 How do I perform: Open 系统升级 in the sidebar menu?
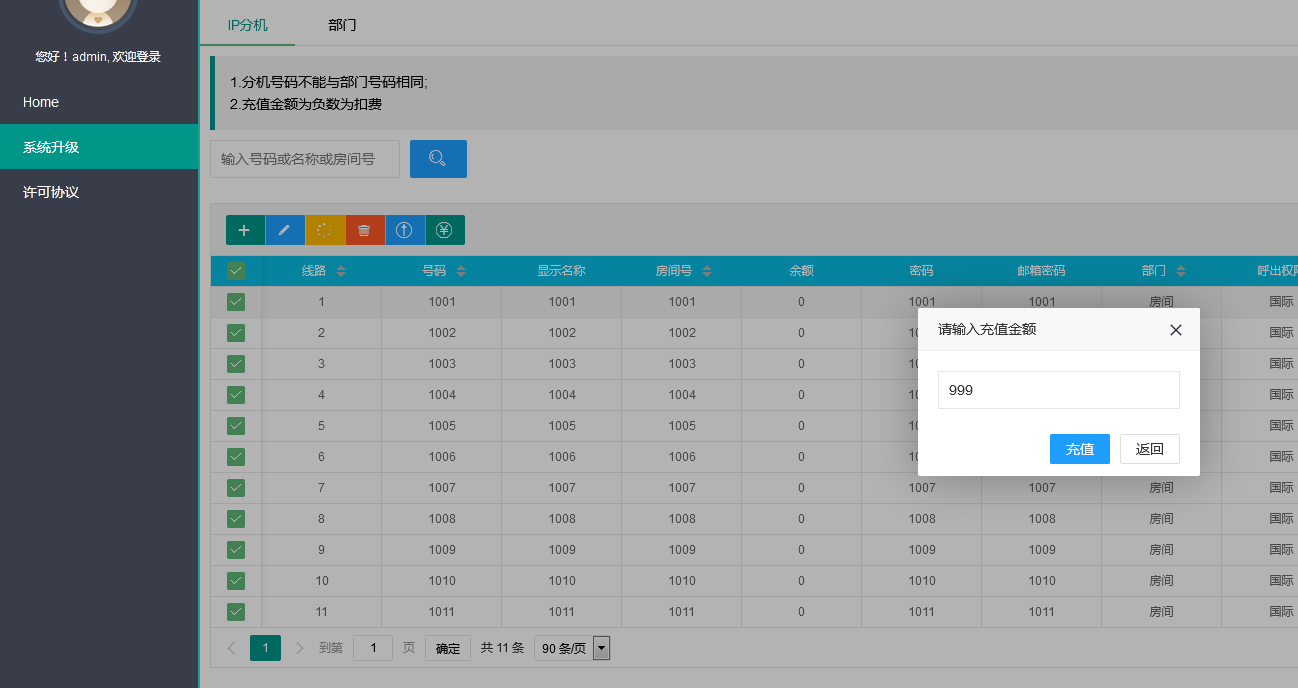pos(99,147)
